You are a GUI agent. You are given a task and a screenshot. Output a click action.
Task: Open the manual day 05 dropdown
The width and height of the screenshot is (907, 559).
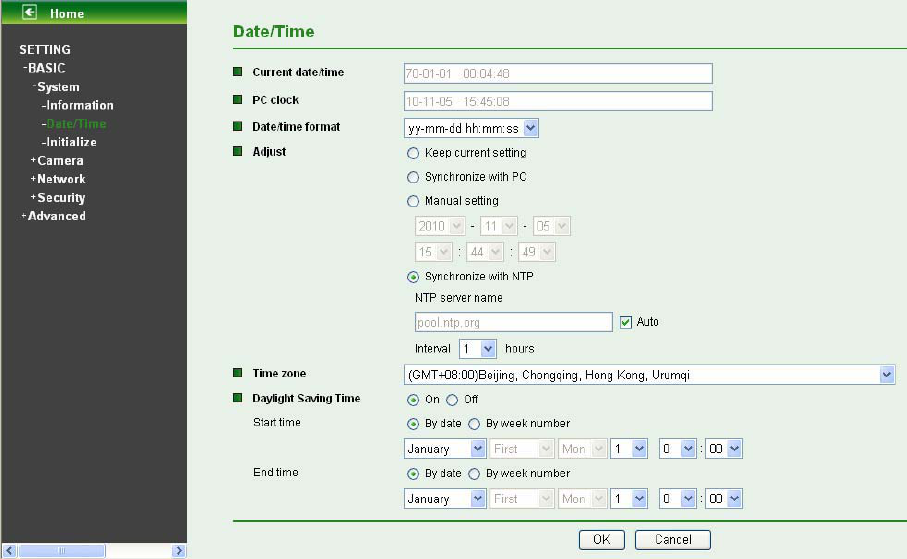pos(552,226)
